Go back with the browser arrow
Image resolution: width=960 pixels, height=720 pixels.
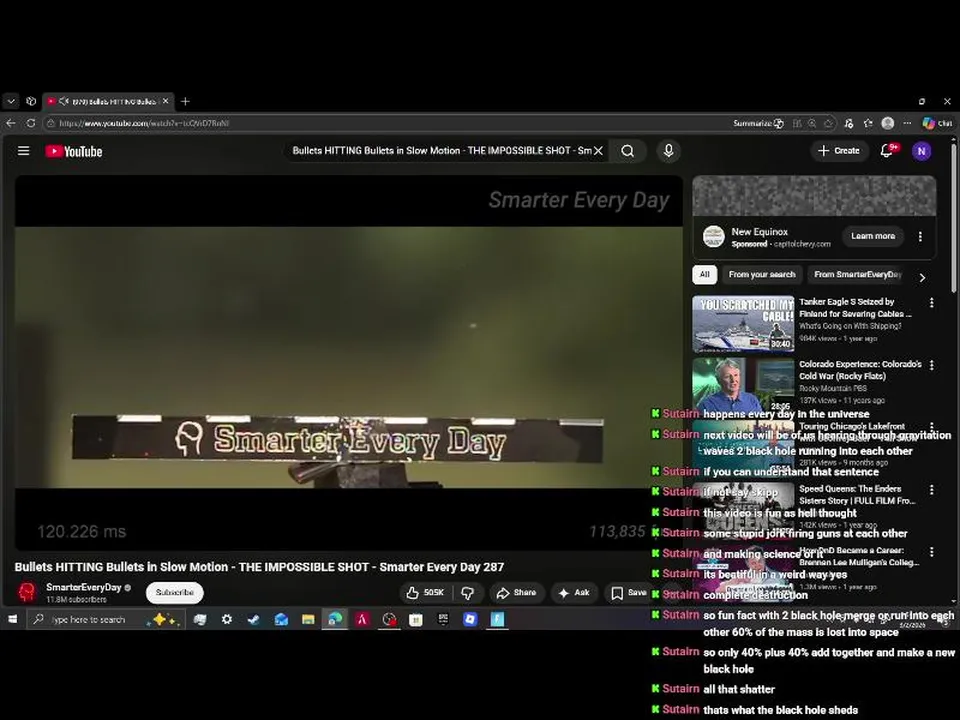click(10, 123)
